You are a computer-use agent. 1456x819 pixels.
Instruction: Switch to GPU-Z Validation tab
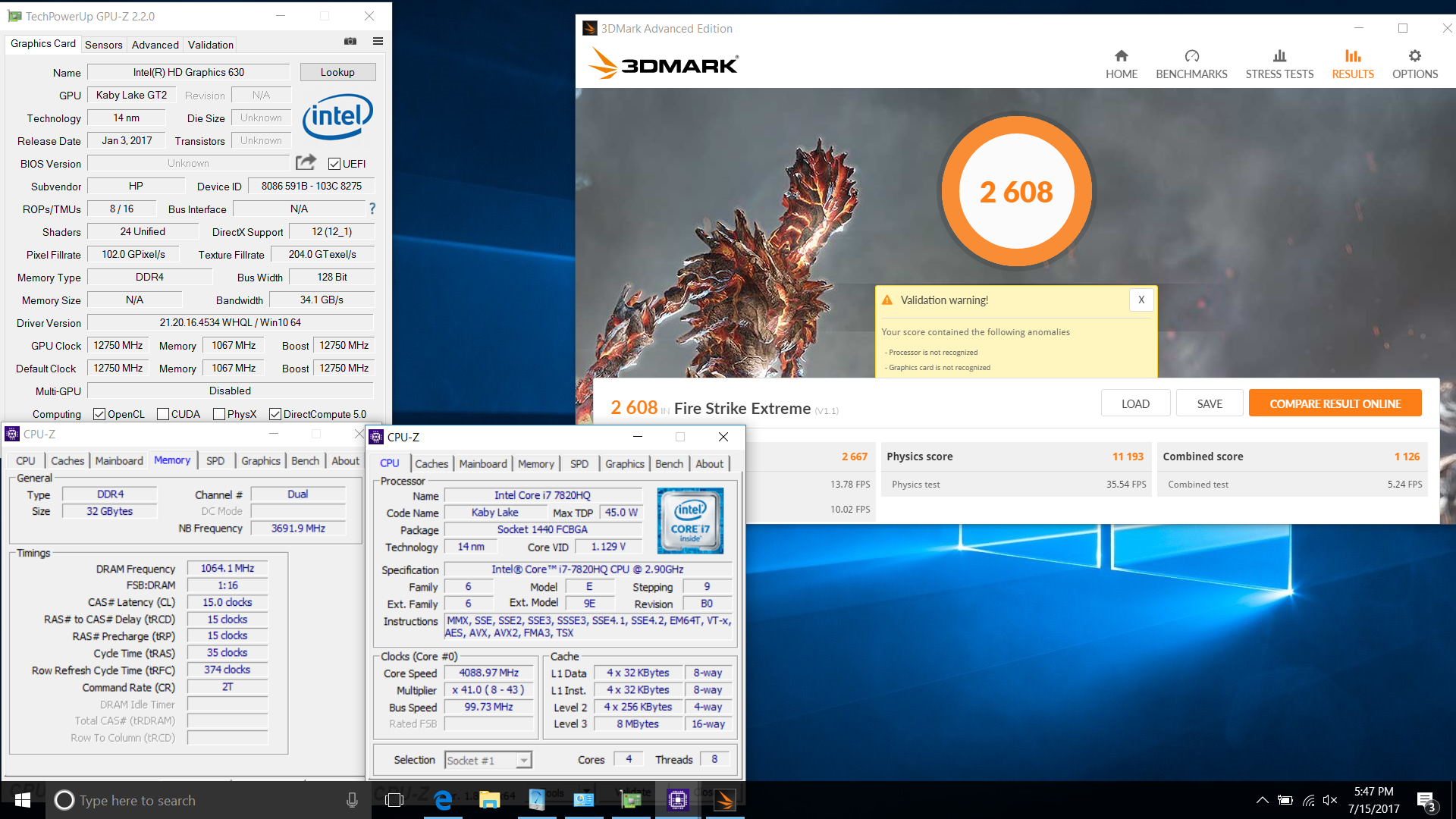[211, 45]
